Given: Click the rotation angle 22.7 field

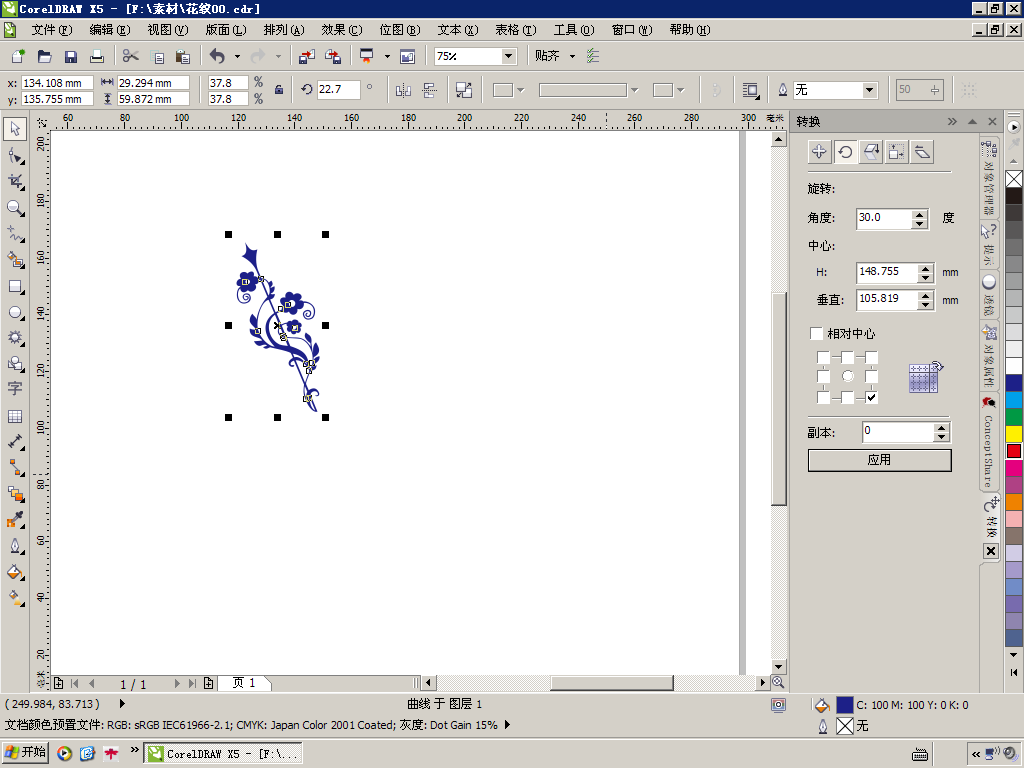Looking at the screenshot, I should click(x=338, y=89).
